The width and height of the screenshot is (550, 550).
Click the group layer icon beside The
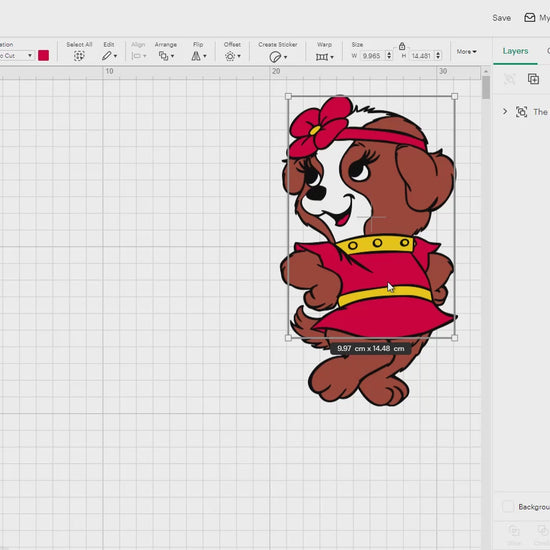pyautogui.click(x=521, y=112)
